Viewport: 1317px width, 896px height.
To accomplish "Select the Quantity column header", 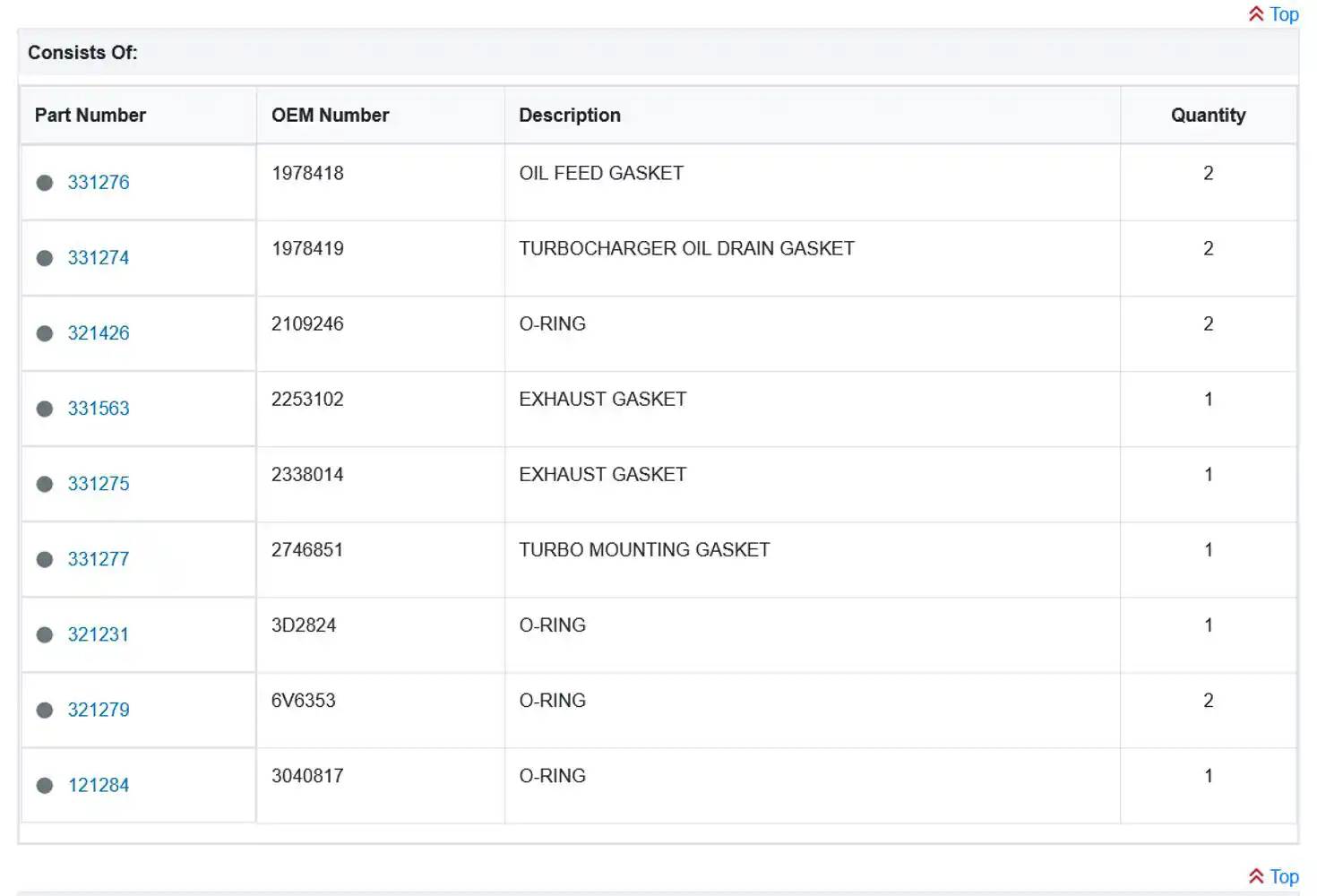I will point(1208,115).
